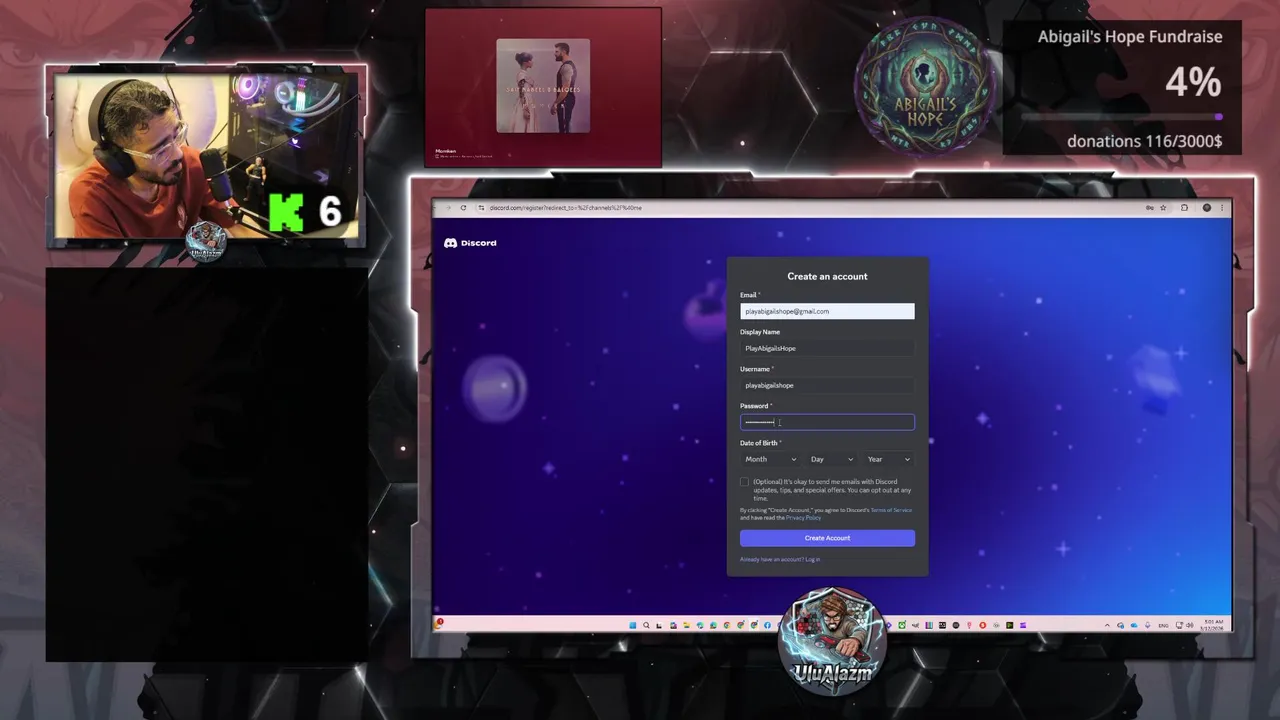Click the webcam feed thumbnail
This screenshot has width=1280, height=720.
click(x=206, y=156)
